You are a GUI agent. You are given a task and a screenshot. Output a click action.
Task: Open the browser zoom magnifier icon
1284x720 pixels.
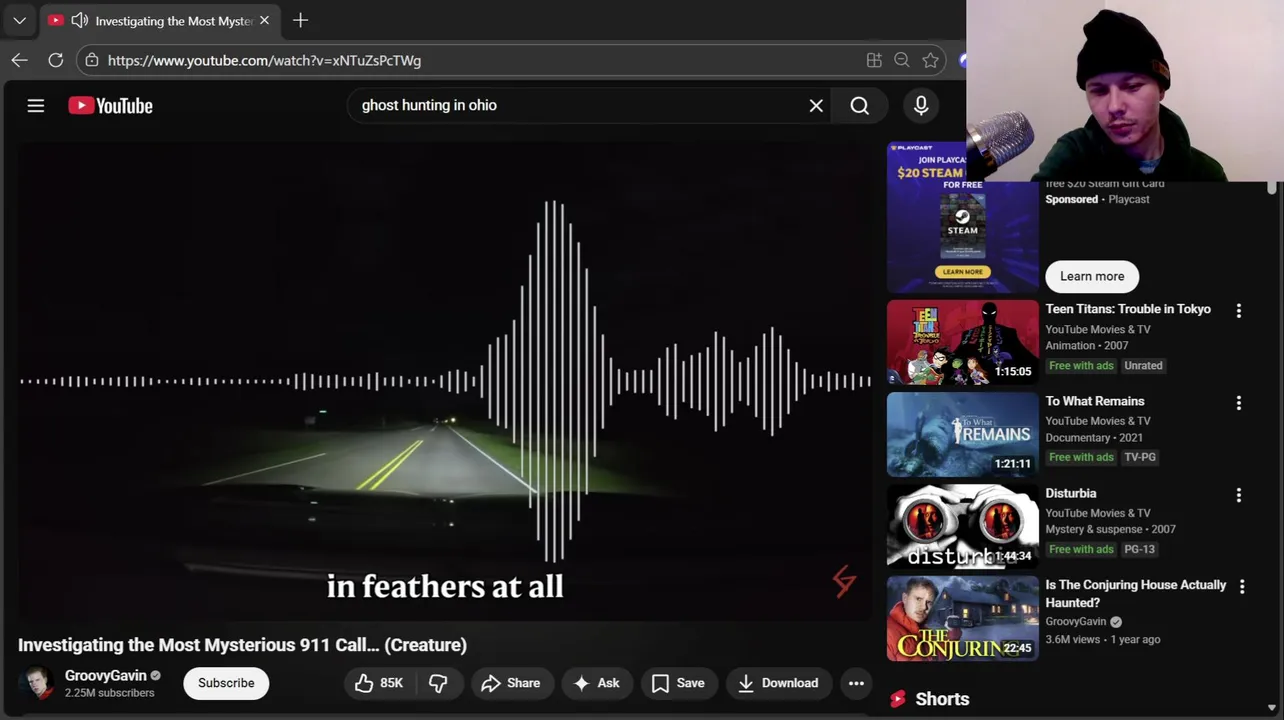pos(902,60)
